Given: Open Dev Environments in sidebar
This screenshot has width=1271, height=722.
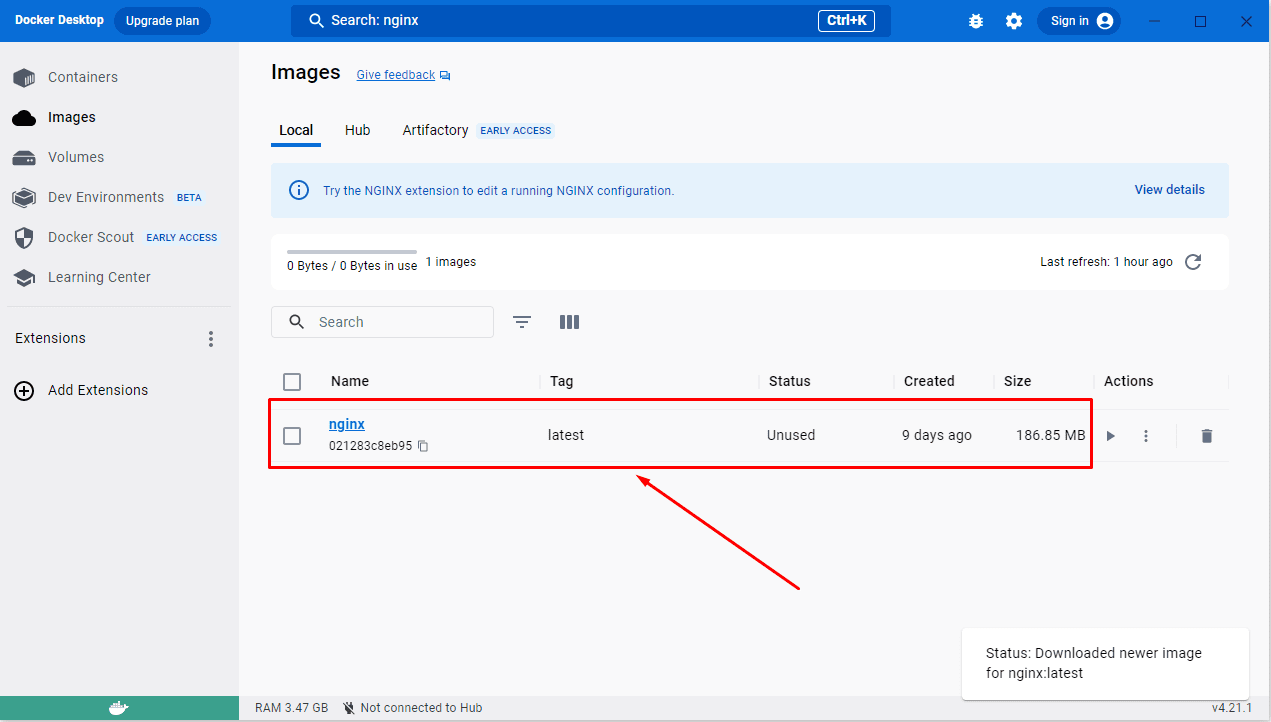Looking at the screenshot, I should click(107, 197).
